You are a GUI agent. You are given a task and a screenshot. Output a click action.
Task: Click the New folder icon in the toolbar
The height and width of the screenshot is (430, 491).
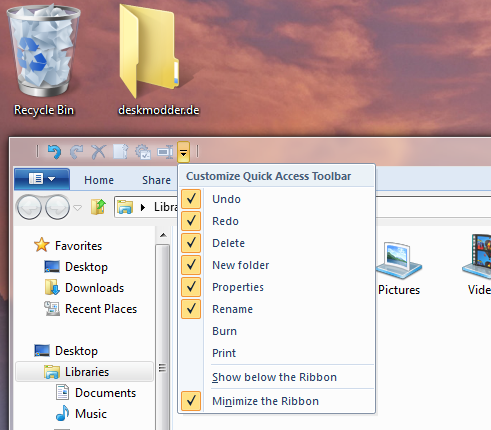coord(121,152)
